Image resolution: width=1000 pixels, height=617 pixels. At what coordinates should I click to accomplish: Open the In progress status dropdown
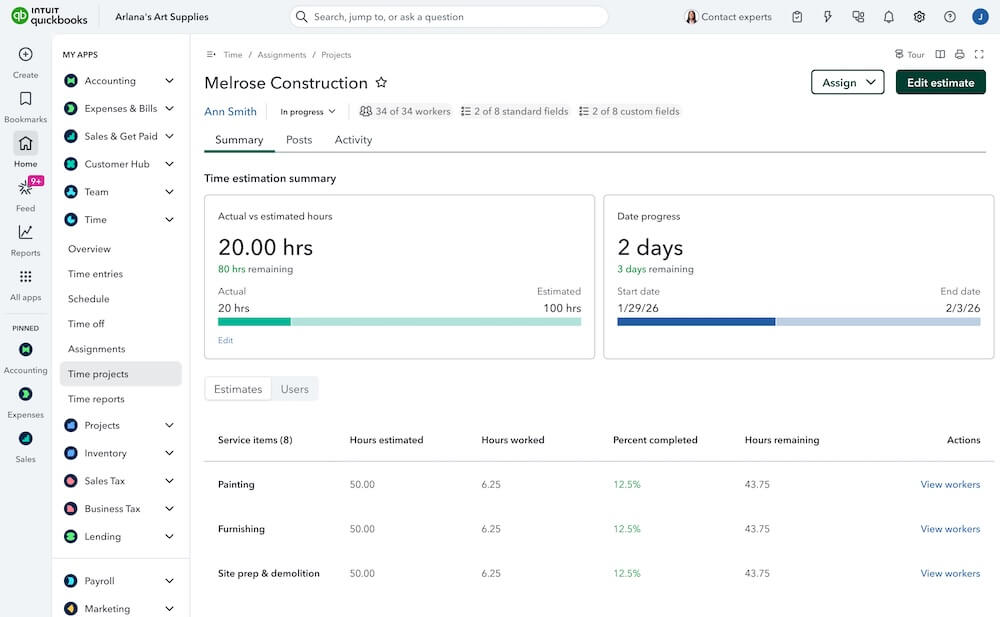click(307, 112)
